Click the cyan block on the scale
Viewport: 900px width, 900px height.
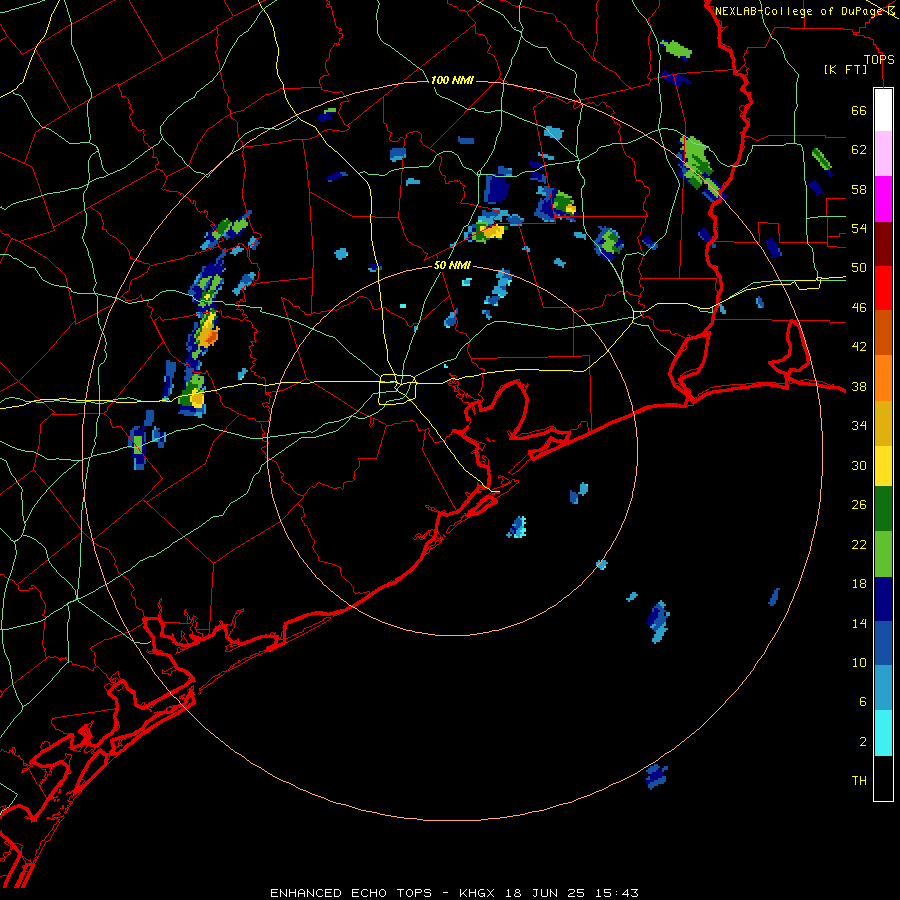tap(883, 733)
